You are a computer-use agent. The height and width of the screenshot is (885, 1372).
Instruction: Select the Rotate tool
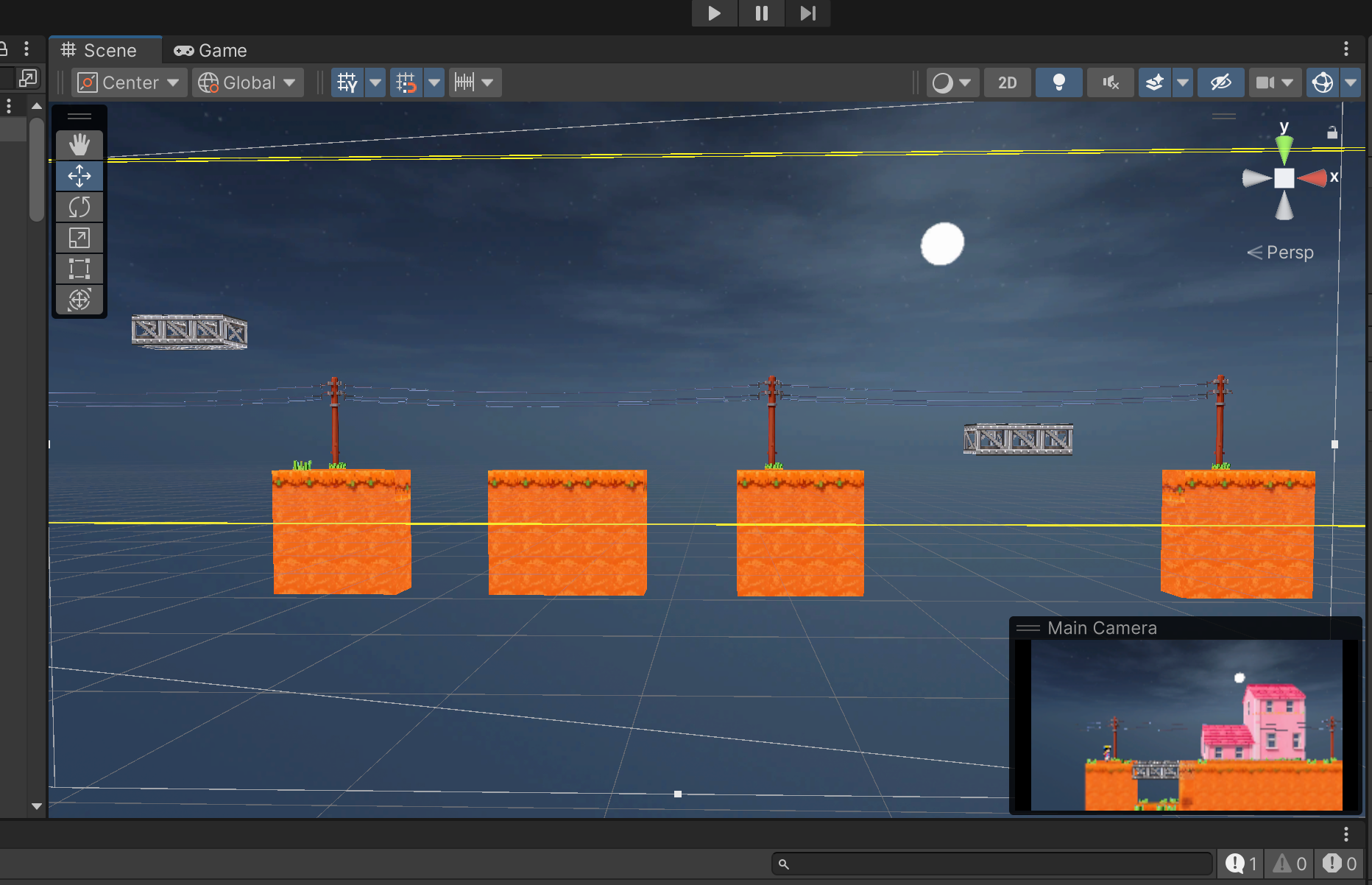tap(79, 207)
